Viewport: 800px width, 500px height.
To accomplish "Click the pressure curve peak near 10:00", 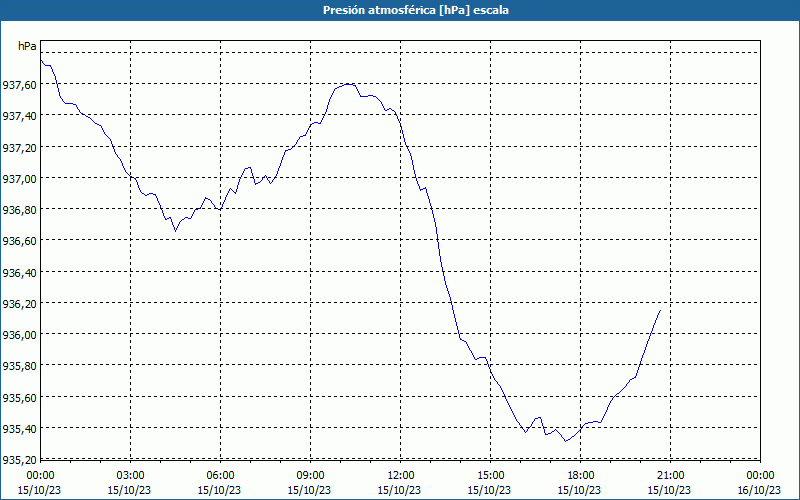I will [348, 84].
